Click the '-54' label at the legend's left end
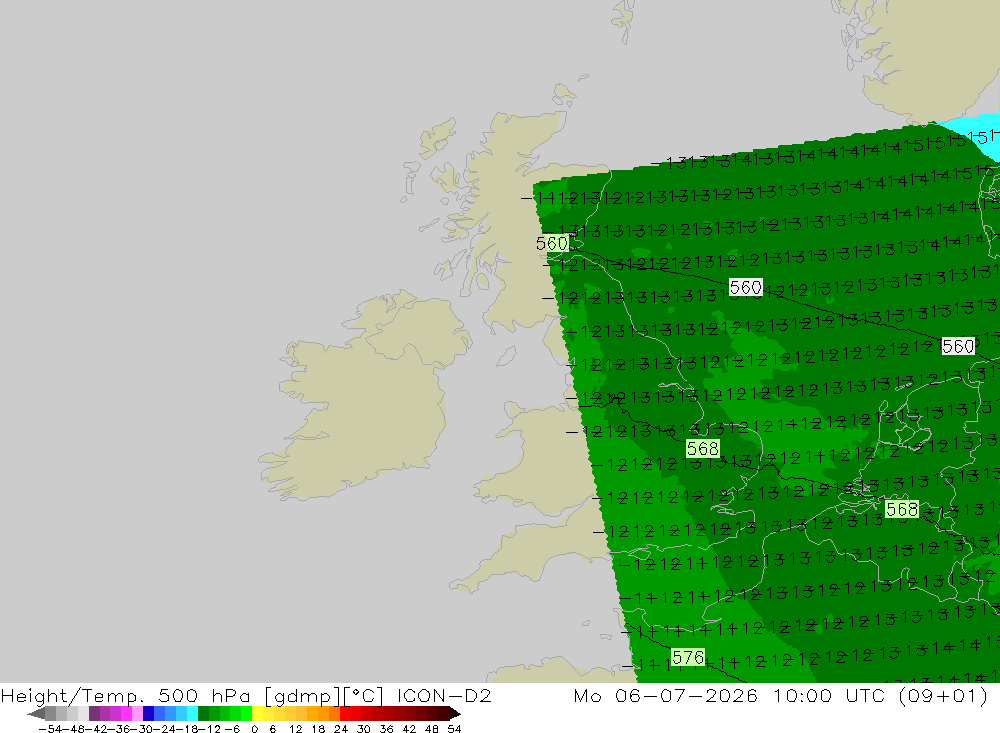This screenshot has width=1000, height=733. tap(51, 729)
